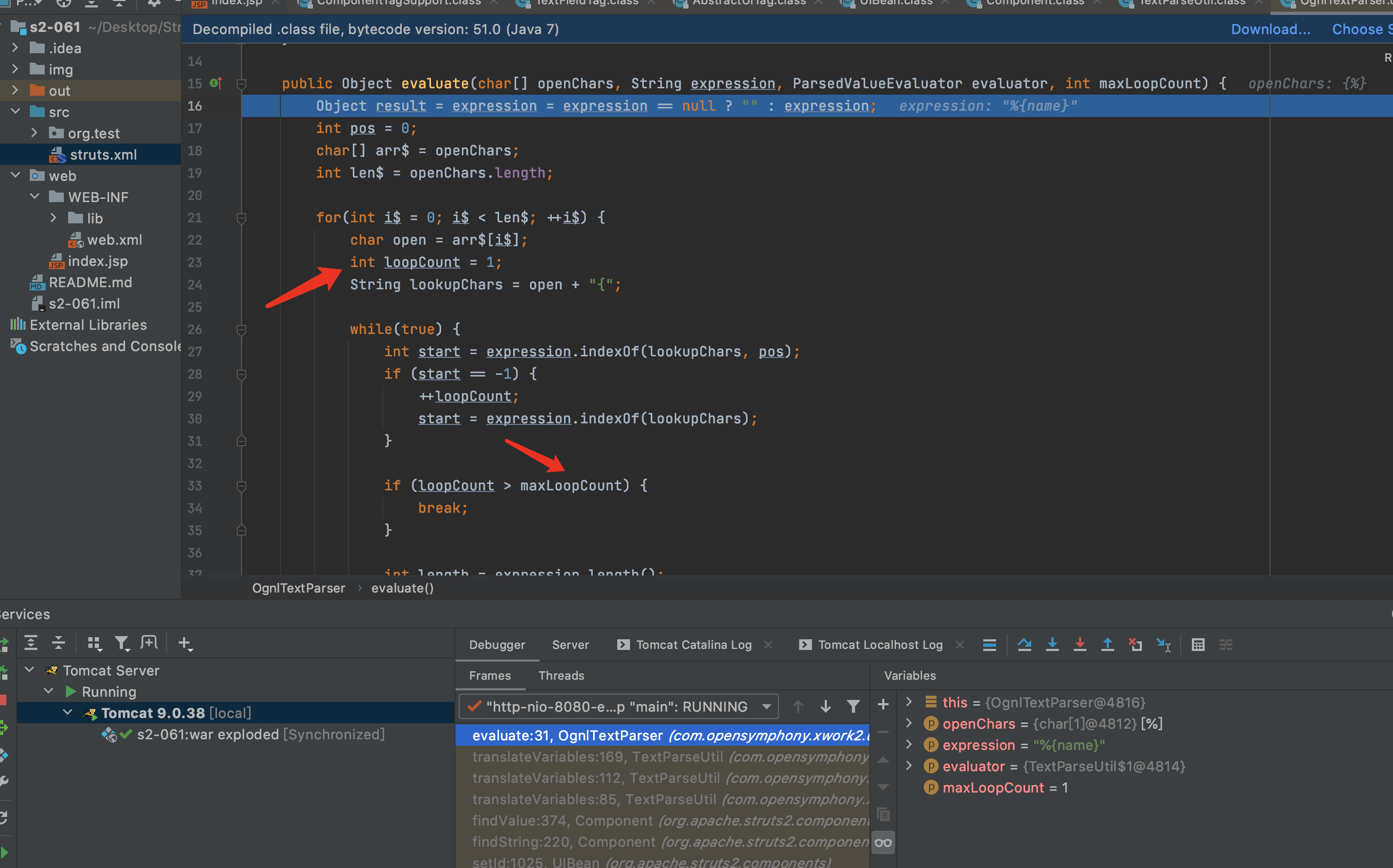This screenshot has width=1393, height=868.
Task: Switch to the Server tab
Action: [570, 645]
